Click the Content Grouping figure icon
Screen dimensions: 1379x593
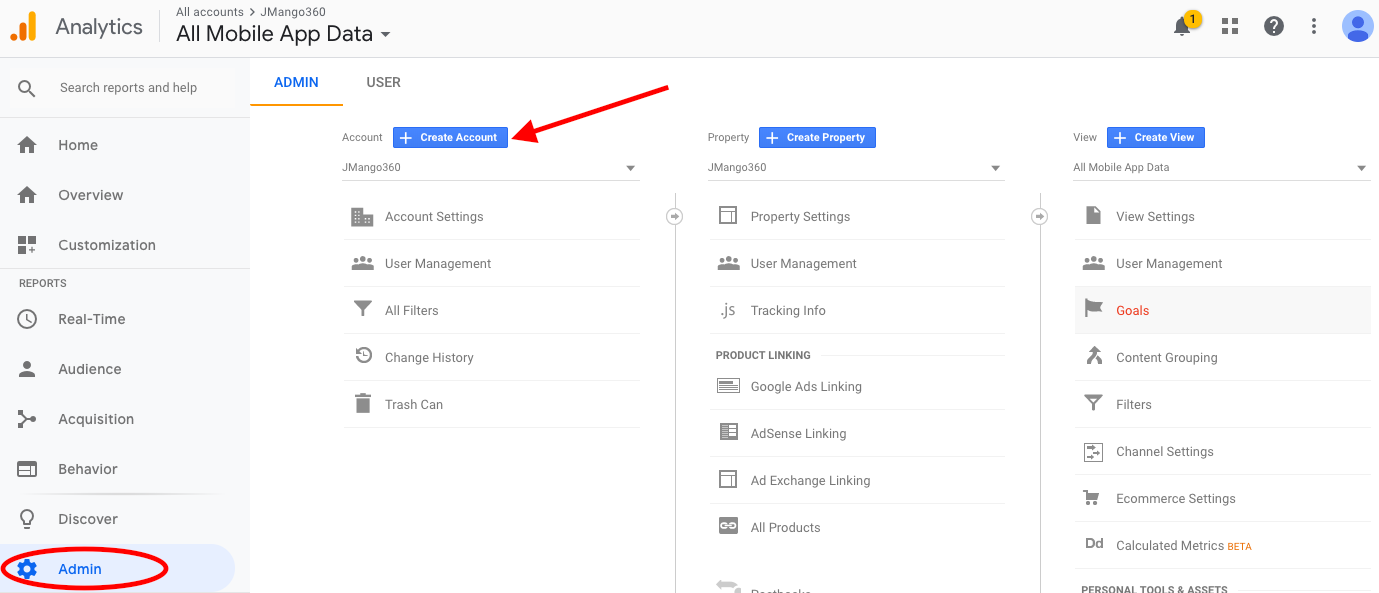click(1094, 356)
